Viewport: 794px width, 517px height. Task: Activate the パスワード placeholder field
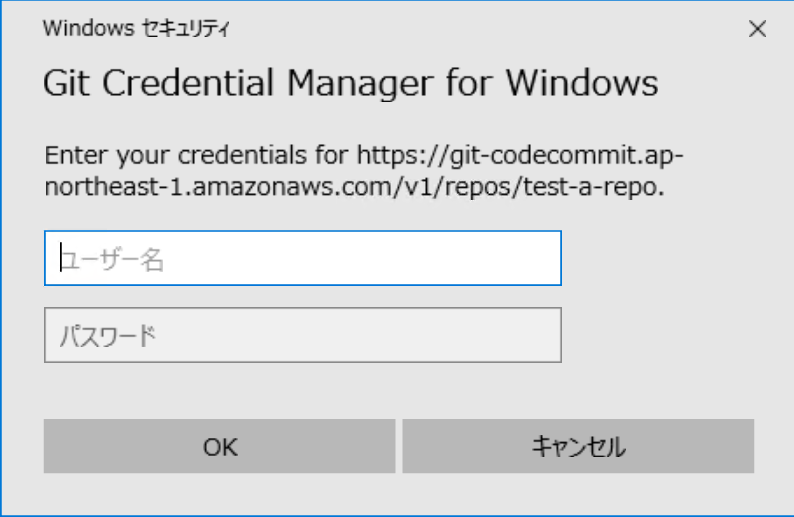(302, 334)
